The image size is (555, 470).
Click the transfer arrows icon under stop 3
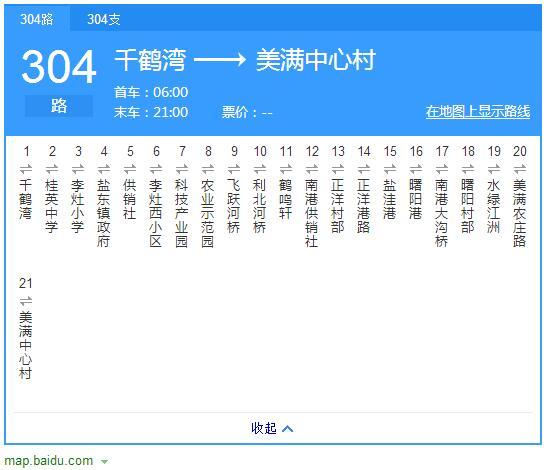click(78, 169)
